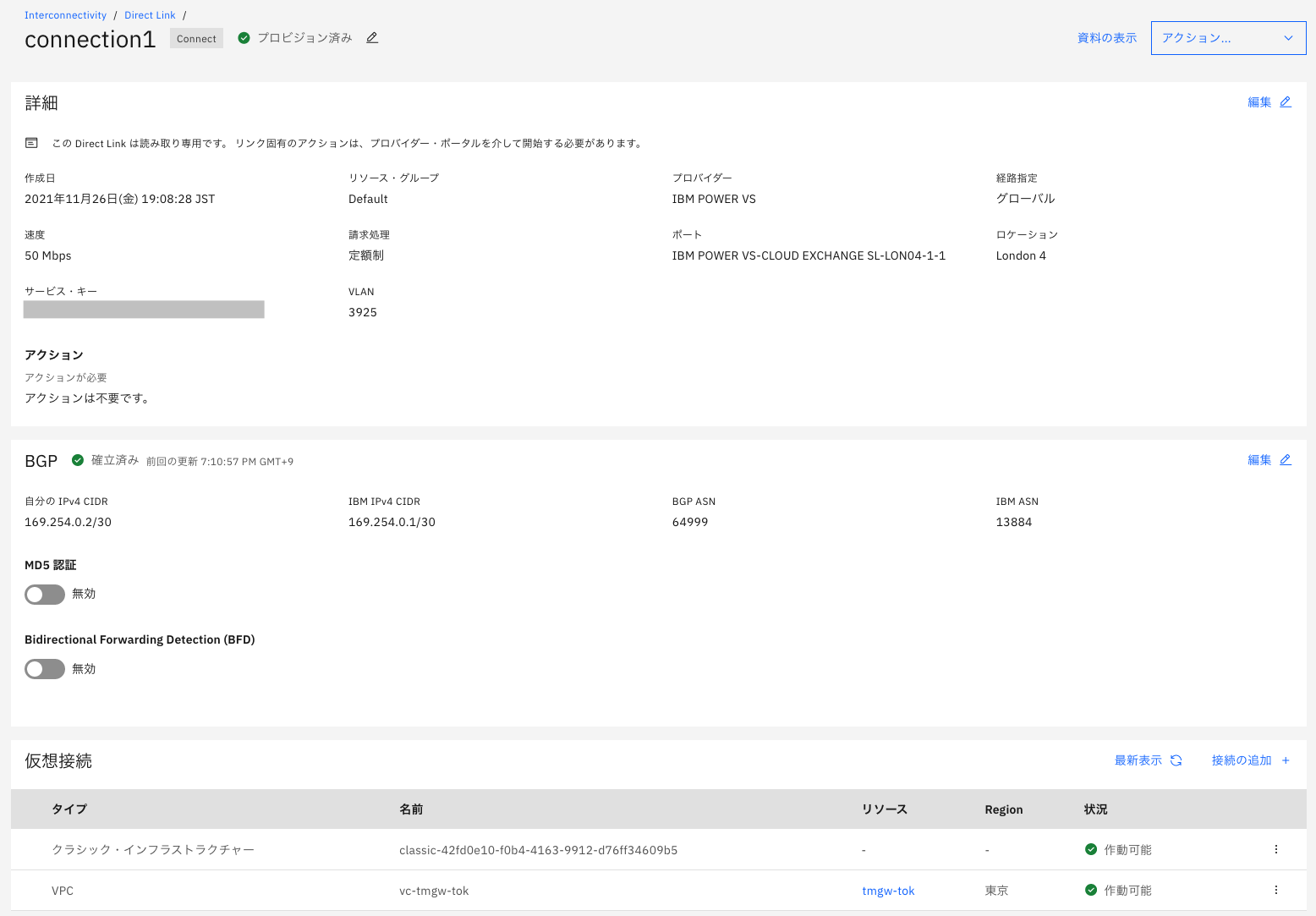This screenshot has width=1316, height=916.
Task: Click status check icon in classic row
Action: point(1091,849)
